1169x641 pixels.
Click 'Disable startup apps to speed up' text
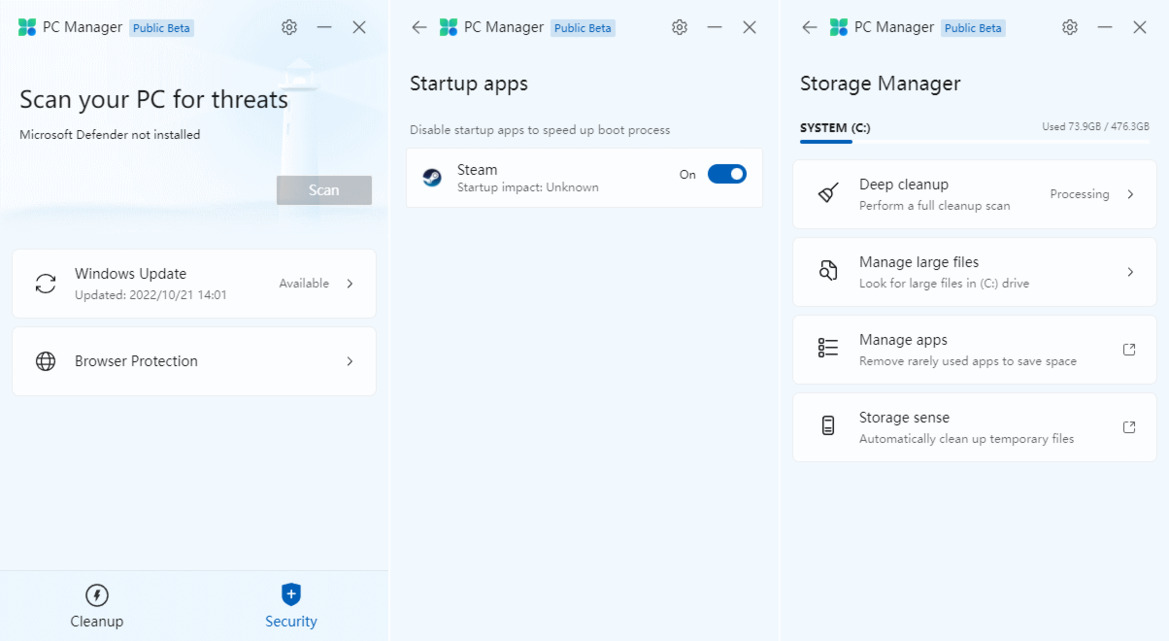point(540,130)
